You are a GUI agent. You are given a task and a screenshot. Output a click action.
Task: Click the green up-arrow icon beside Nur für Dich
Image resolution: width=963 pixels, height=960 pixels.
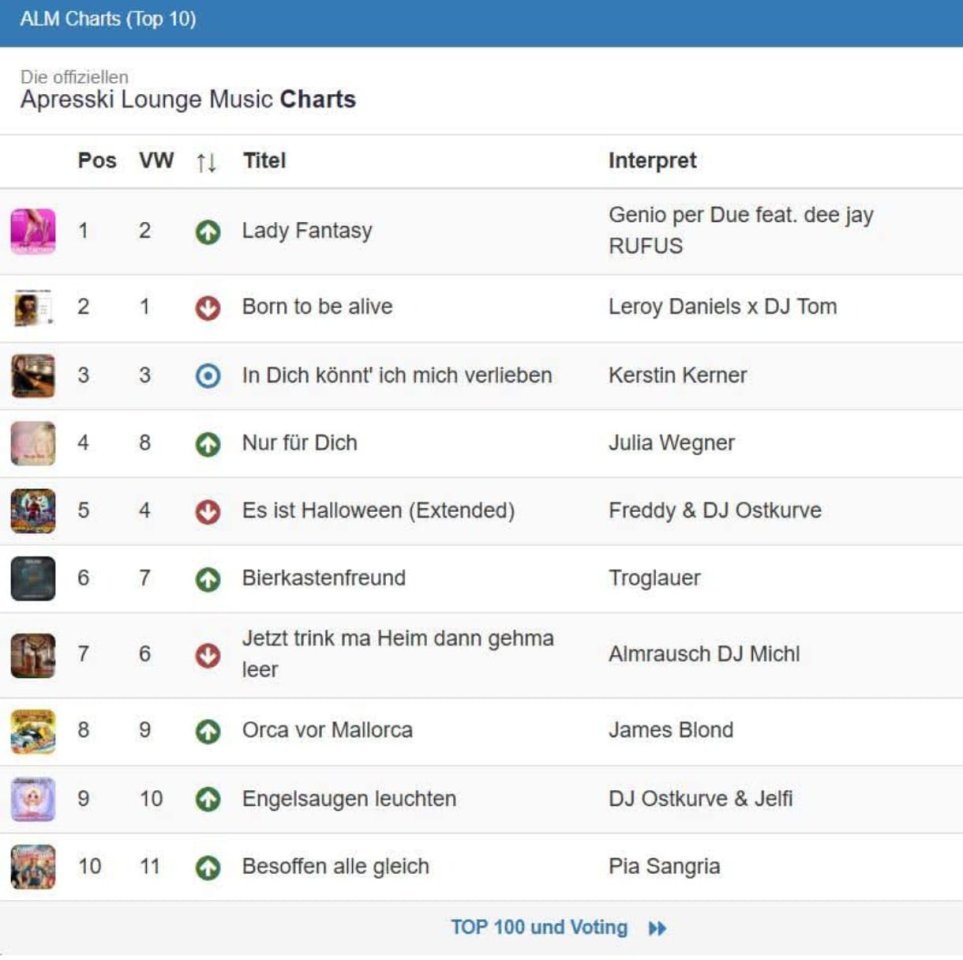pos(207,444)
